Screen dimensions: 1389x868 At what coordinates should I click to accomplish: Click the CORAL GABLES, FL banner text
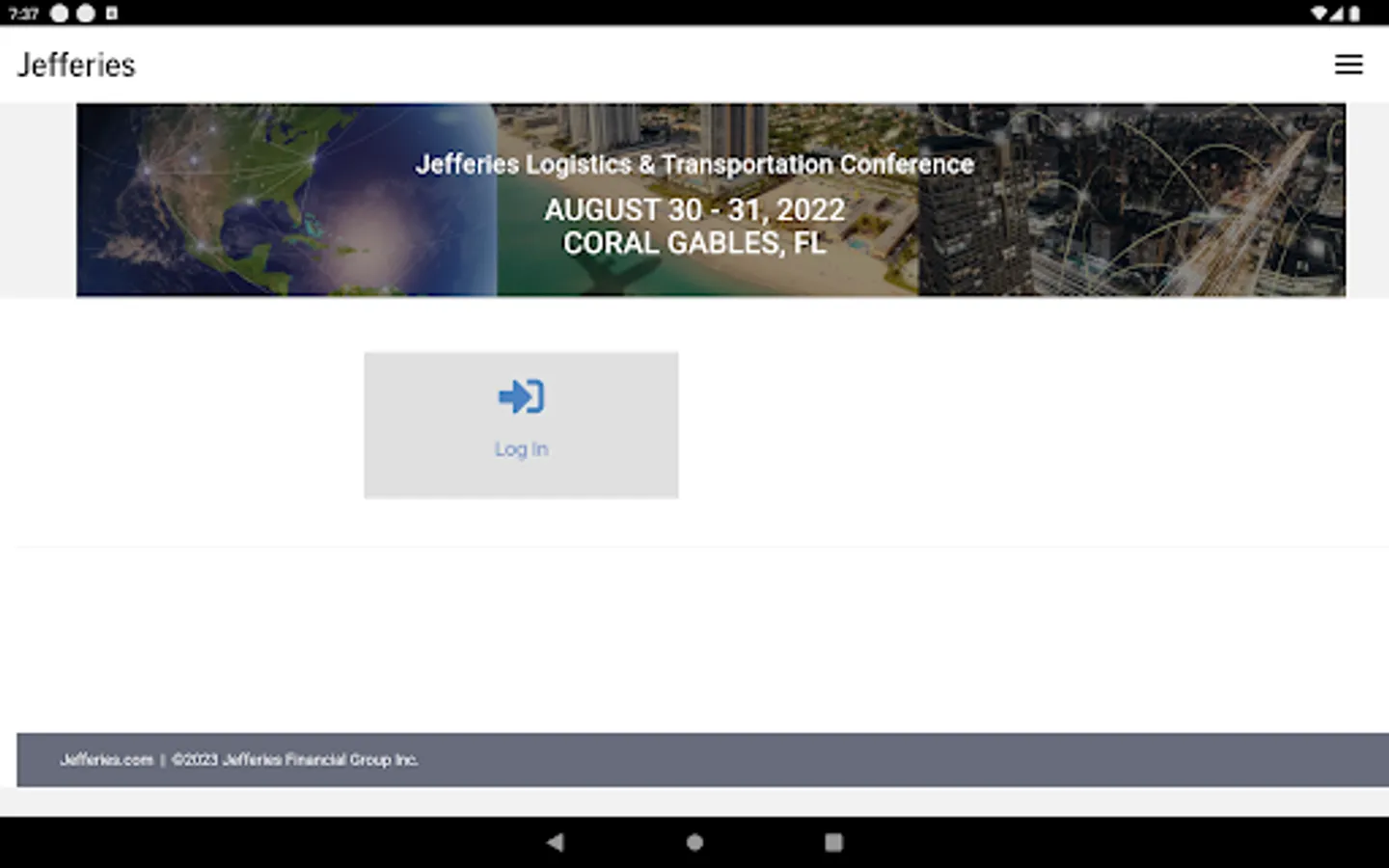[x=694, y=243]
